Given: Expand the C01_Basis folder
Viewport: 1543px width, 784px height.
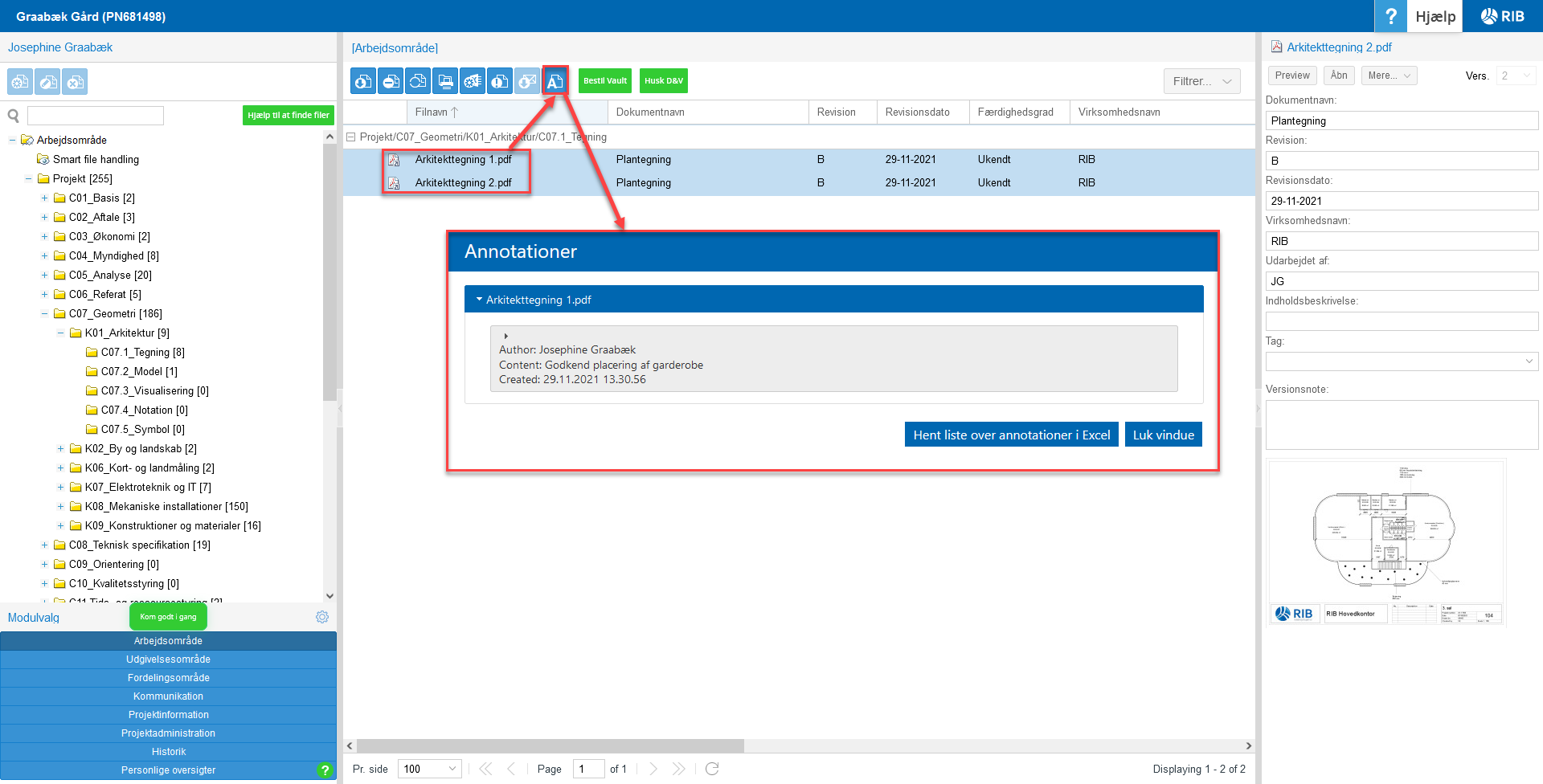Looking at the screenshot, I should click(x=45, y=198).
